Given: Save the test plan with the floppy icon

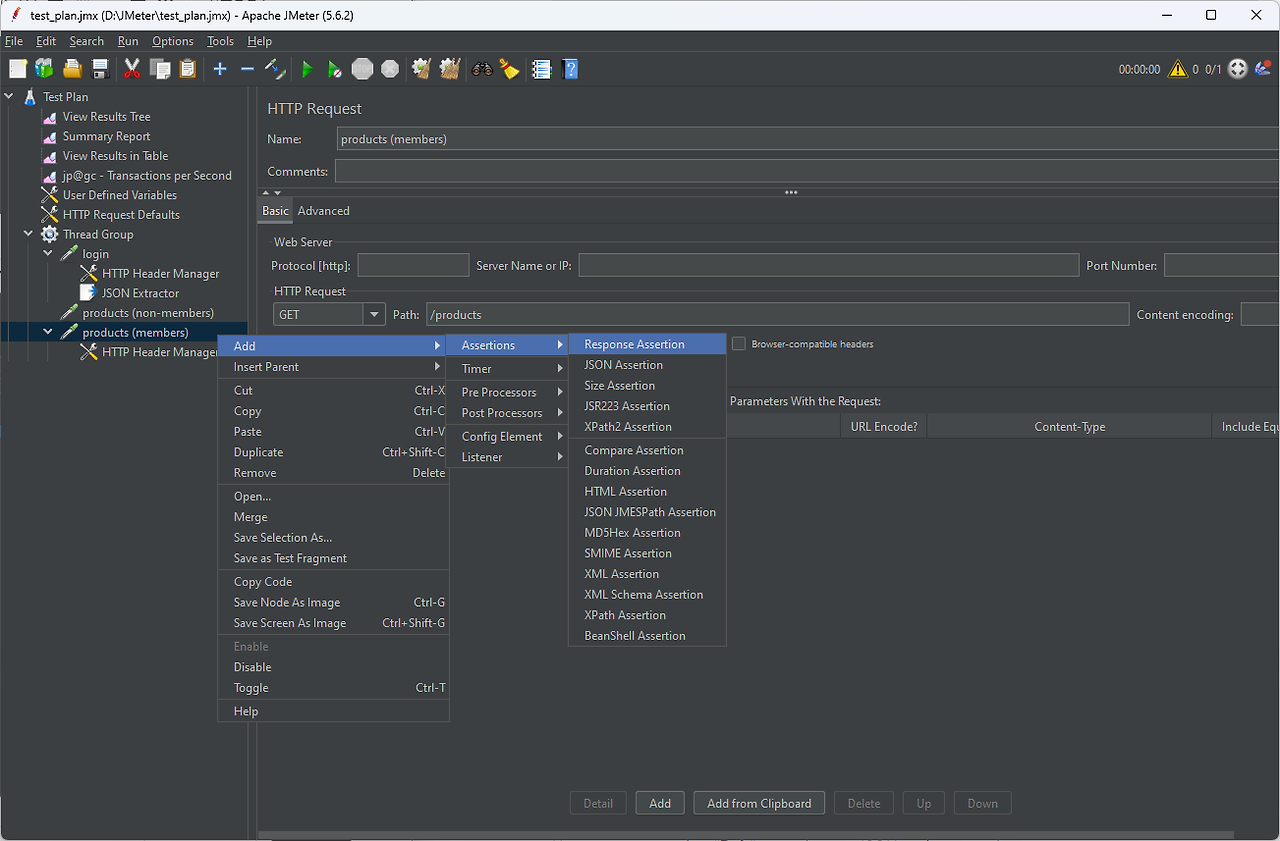Looking at the screenshot, I should tap(100, 69).
